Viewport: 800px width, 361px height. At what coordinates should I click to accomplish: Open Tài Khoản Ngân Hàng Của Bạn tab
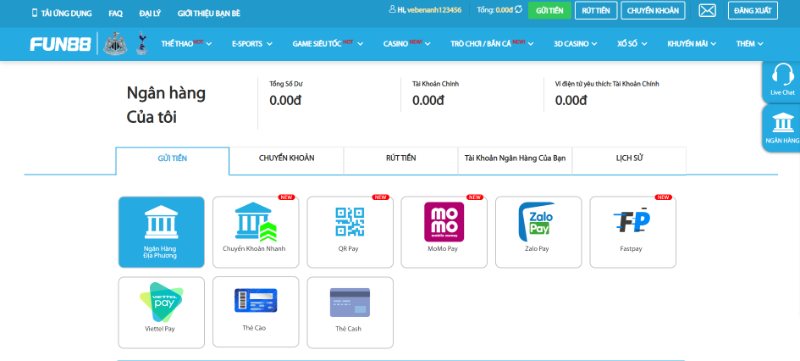tap(515, 160)
